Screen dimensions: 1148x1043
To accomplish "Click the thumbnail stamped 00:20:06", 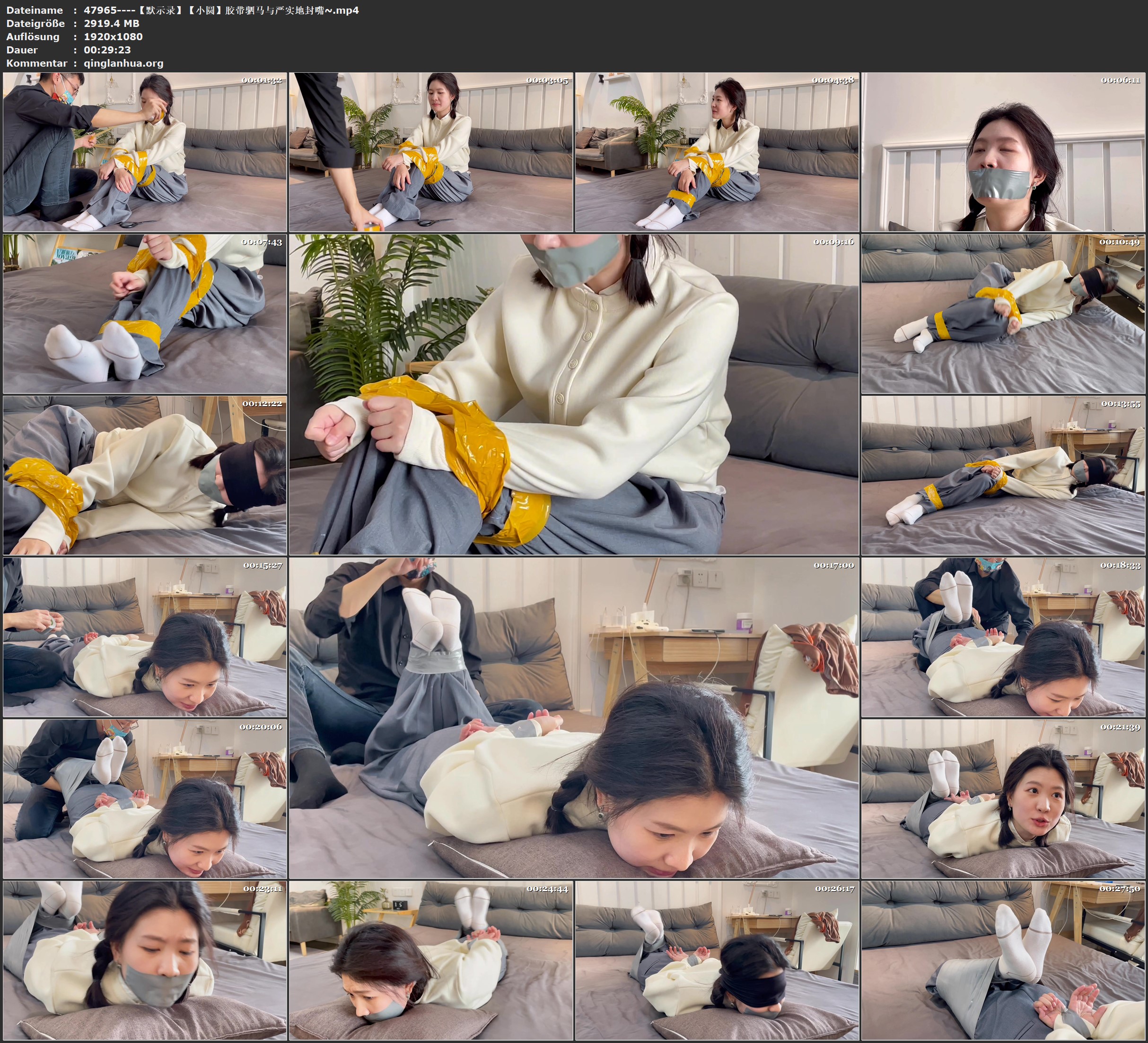I will pyautogui.click(x=145, y=799).
